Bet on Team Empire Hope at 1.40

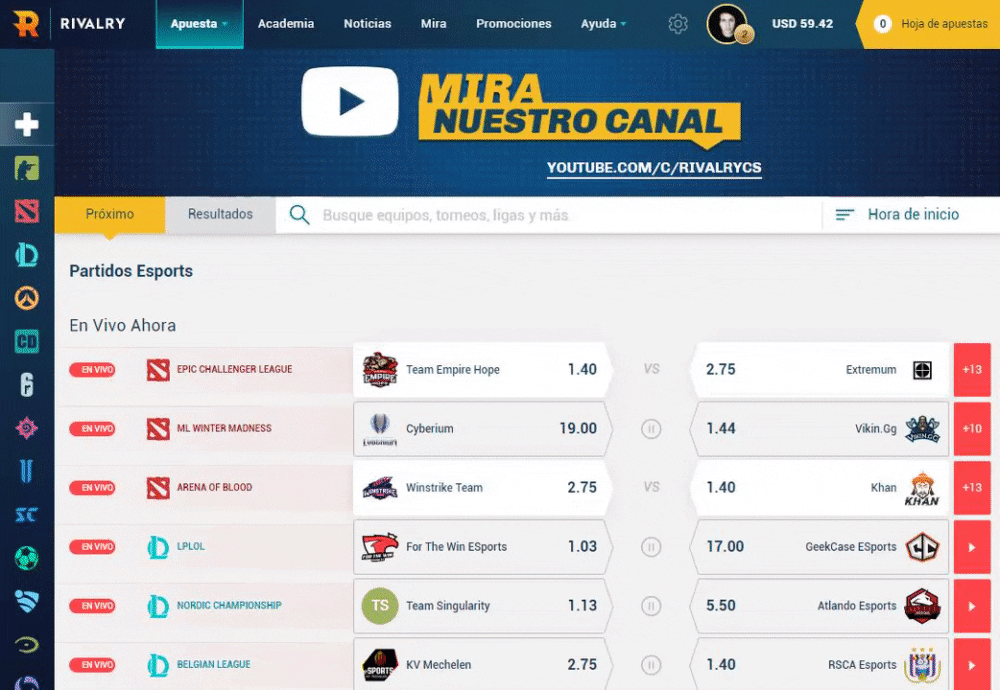click(482, 370)
